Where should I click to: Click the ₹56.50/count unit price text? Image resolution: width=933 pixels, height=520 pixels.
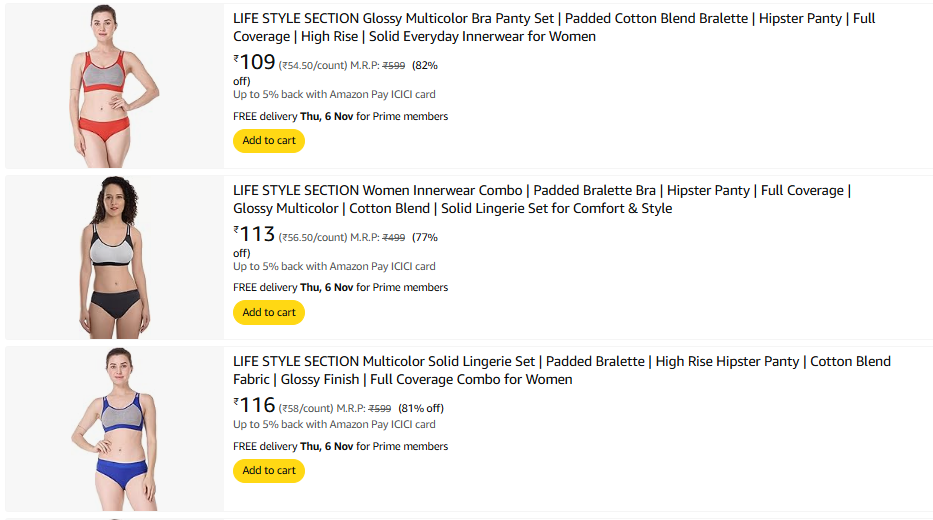313,238
